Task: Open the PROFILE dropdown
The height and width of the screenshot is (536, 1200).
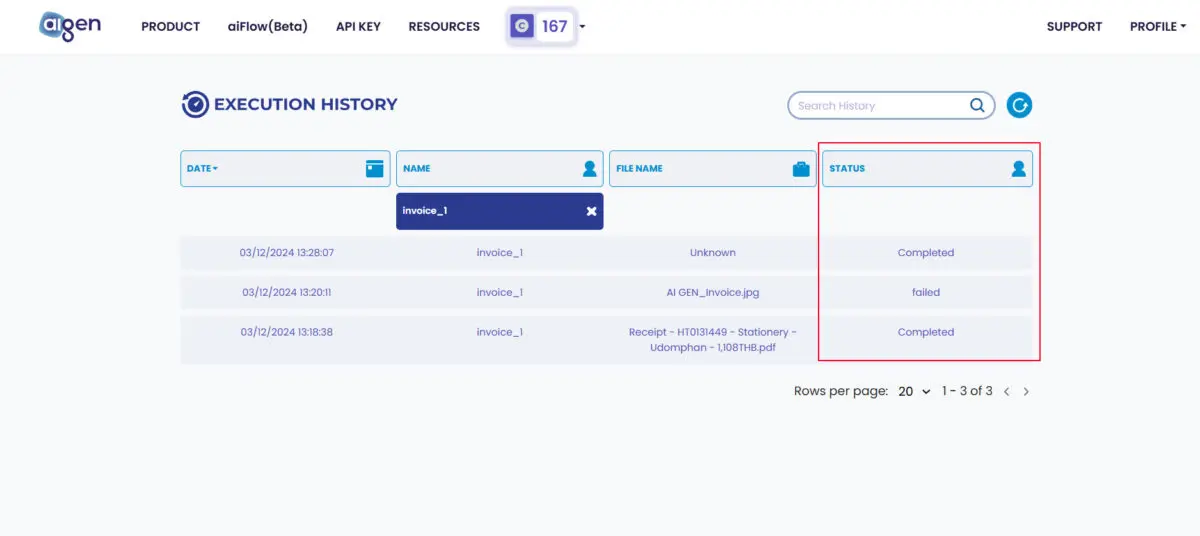Action: coord(1157,27)
